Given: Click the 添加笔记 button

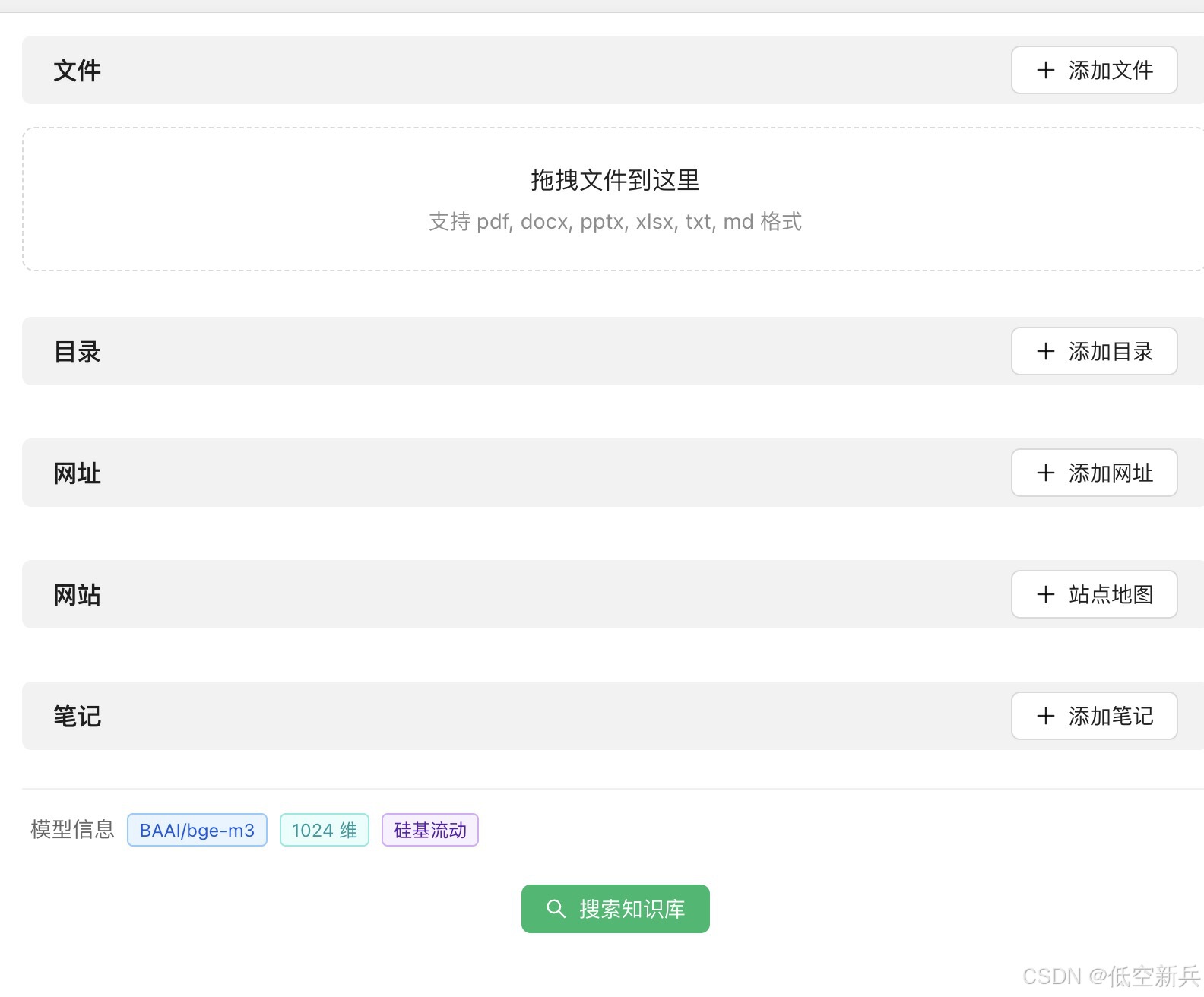Looking at the screenshot, I should pos(1094,716).
